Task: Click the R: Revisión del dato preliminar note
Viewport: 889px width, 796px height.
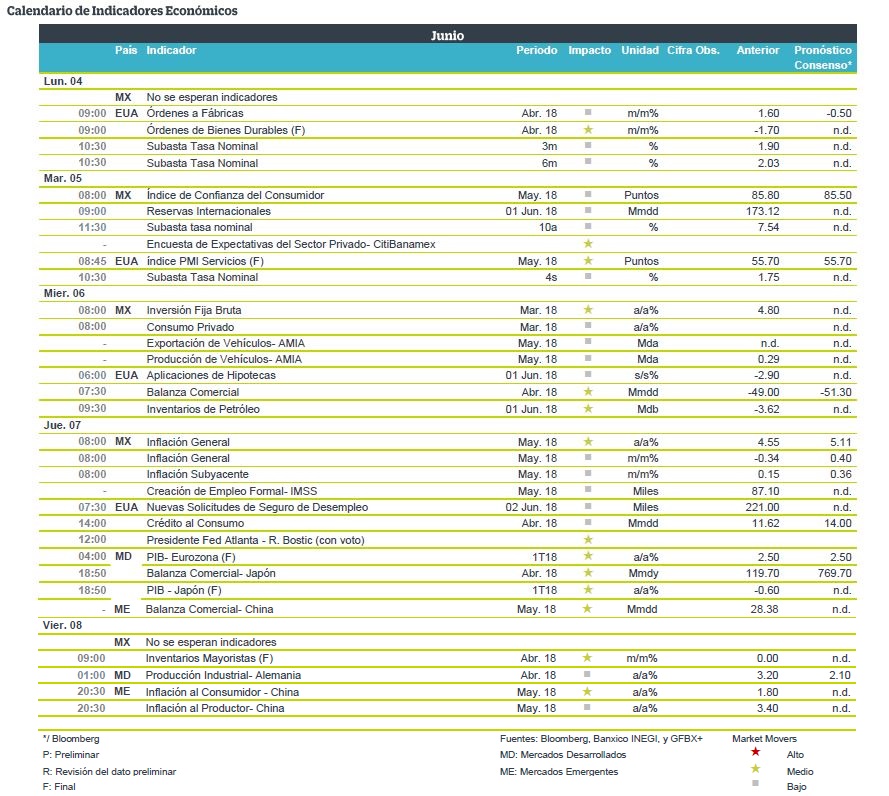Action: 109,772
